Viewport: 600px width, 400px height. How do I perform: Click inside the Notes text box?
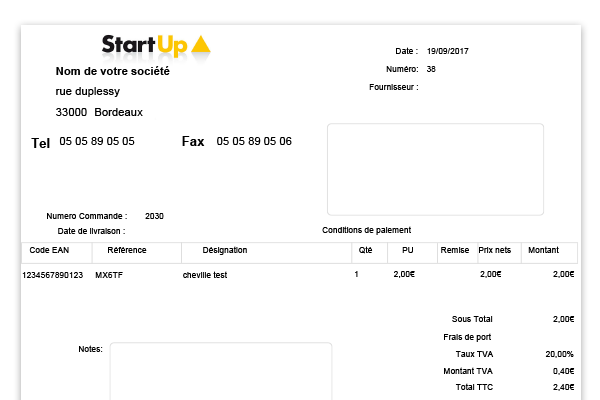tap(220, 370)
